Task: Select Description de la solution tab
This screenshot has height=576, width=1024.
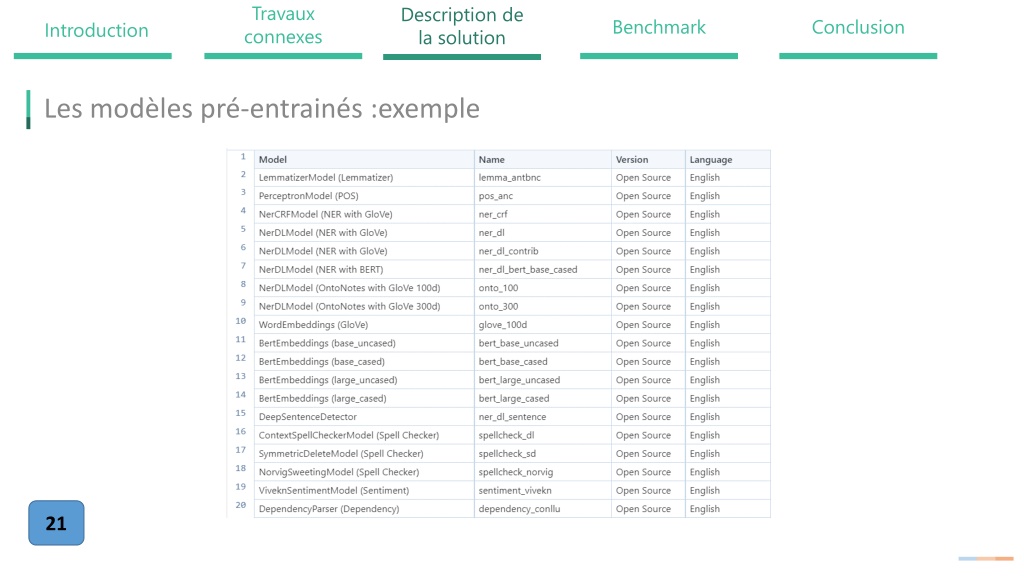Action: pos(462,26)
